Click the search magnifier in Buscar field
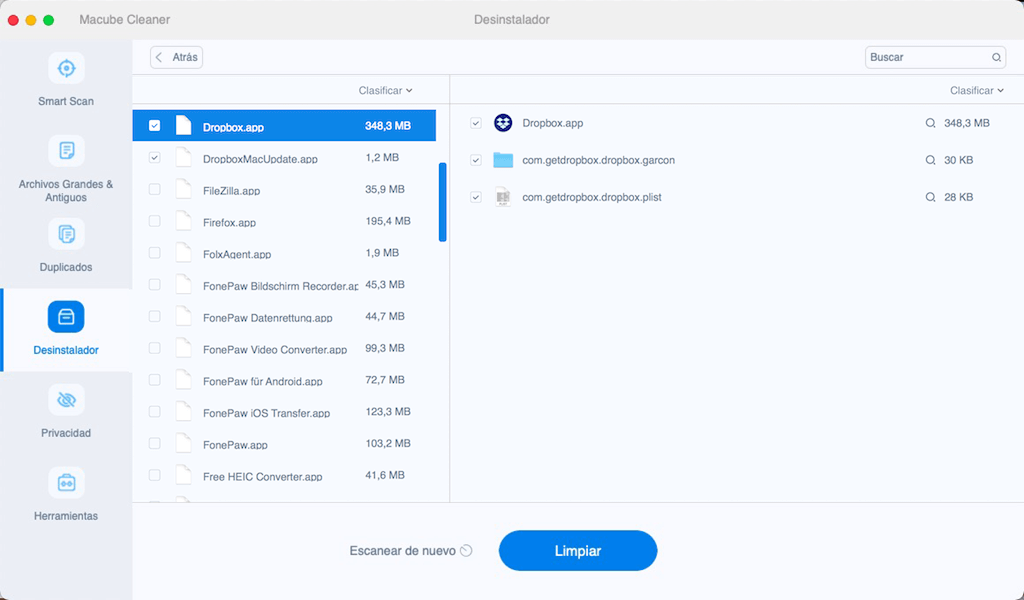 pyautogui.click(x=996, y=57)
